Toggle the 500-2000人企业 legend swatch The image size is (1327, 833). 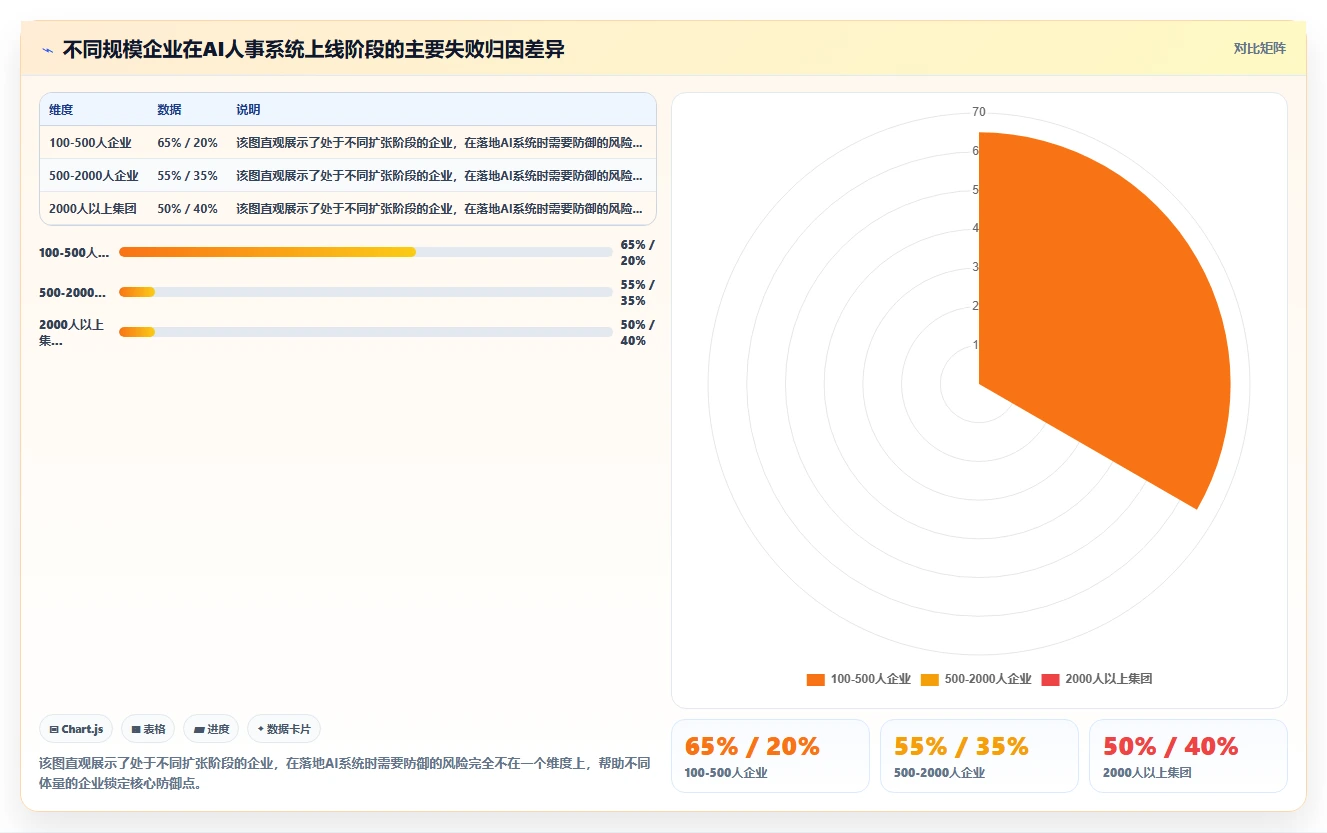[x=930, y=679]
